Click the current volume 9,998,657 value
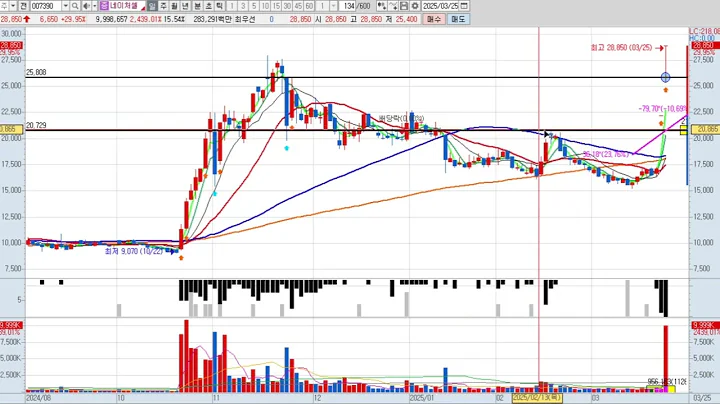The image size is (720, 404). coord(112,19)
